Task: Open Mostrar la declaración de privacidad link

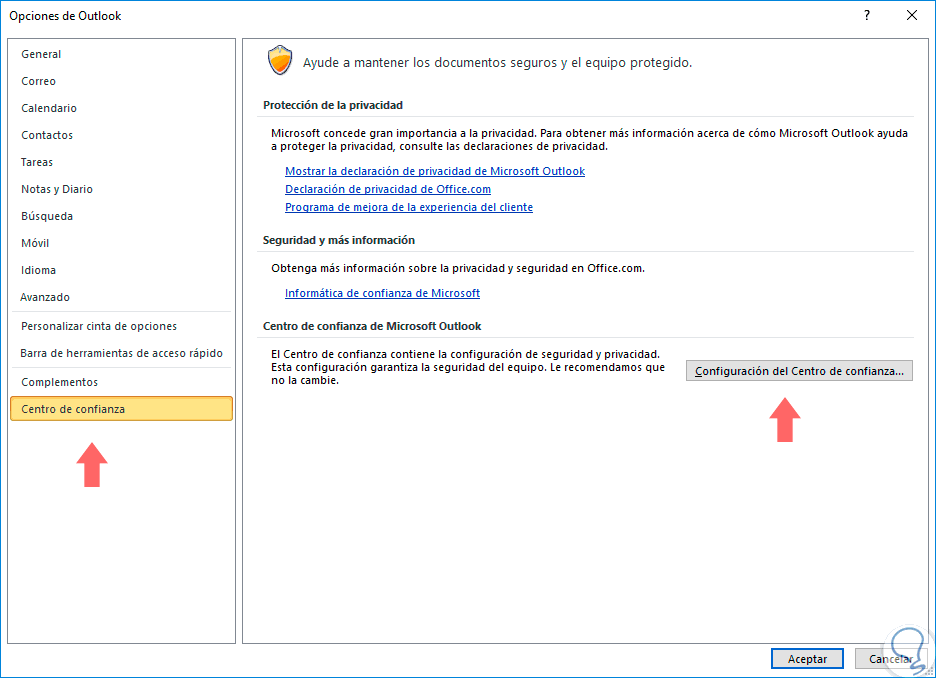Action: click(x=435, y=171)
